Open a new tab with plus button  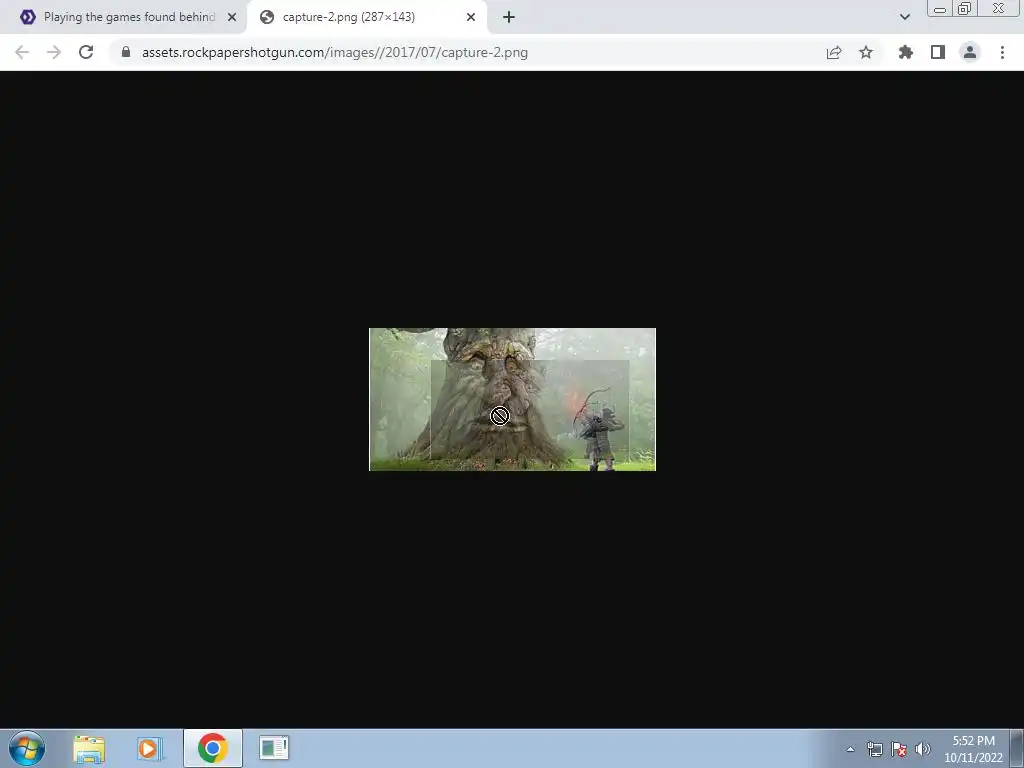pyautogui.click(x=509, y=17)
